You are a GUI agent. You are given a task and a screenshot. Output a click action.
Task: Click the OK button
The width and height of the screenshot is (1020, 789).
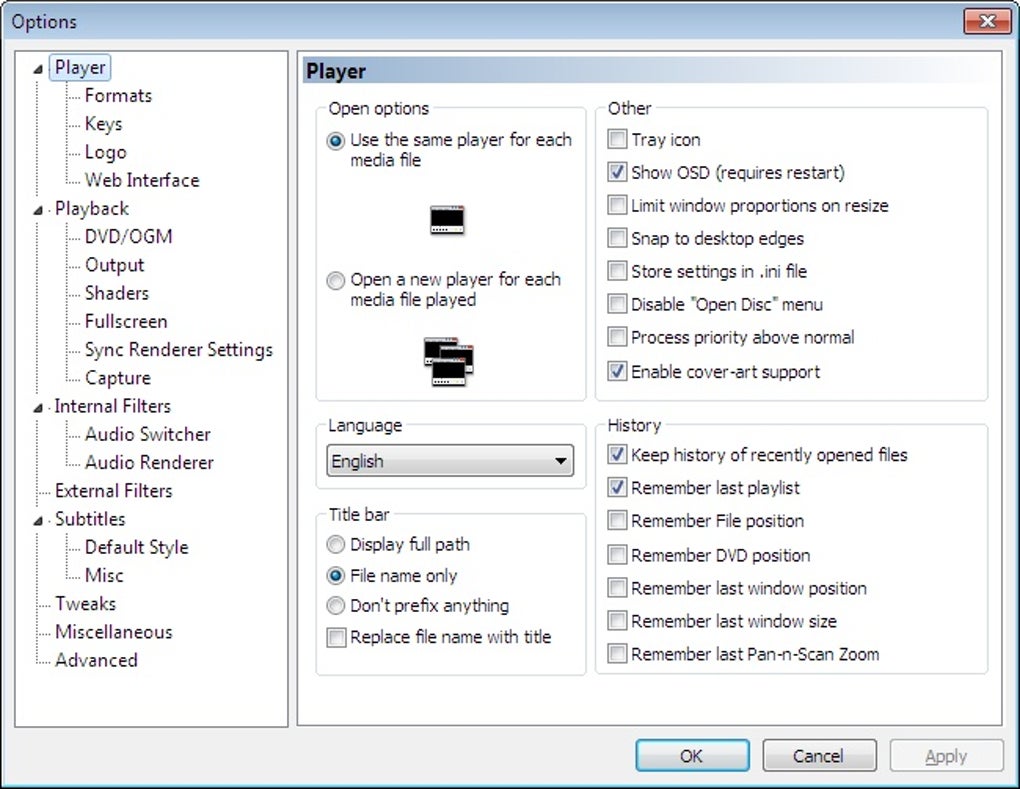coord(691,756)
